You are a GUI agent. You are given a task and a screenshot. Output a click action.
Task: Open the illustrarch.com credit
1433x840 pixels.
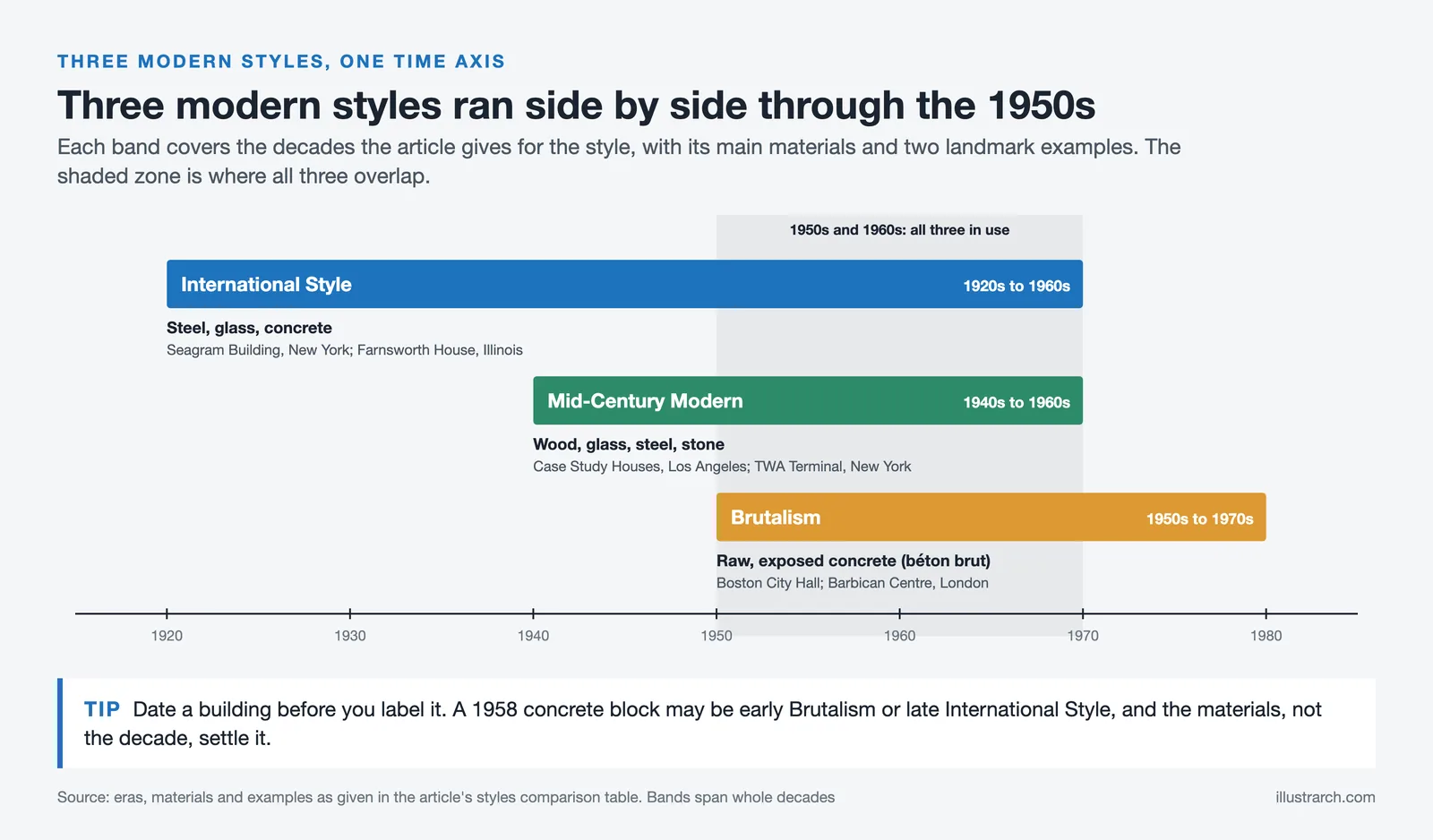point(1326,797)
